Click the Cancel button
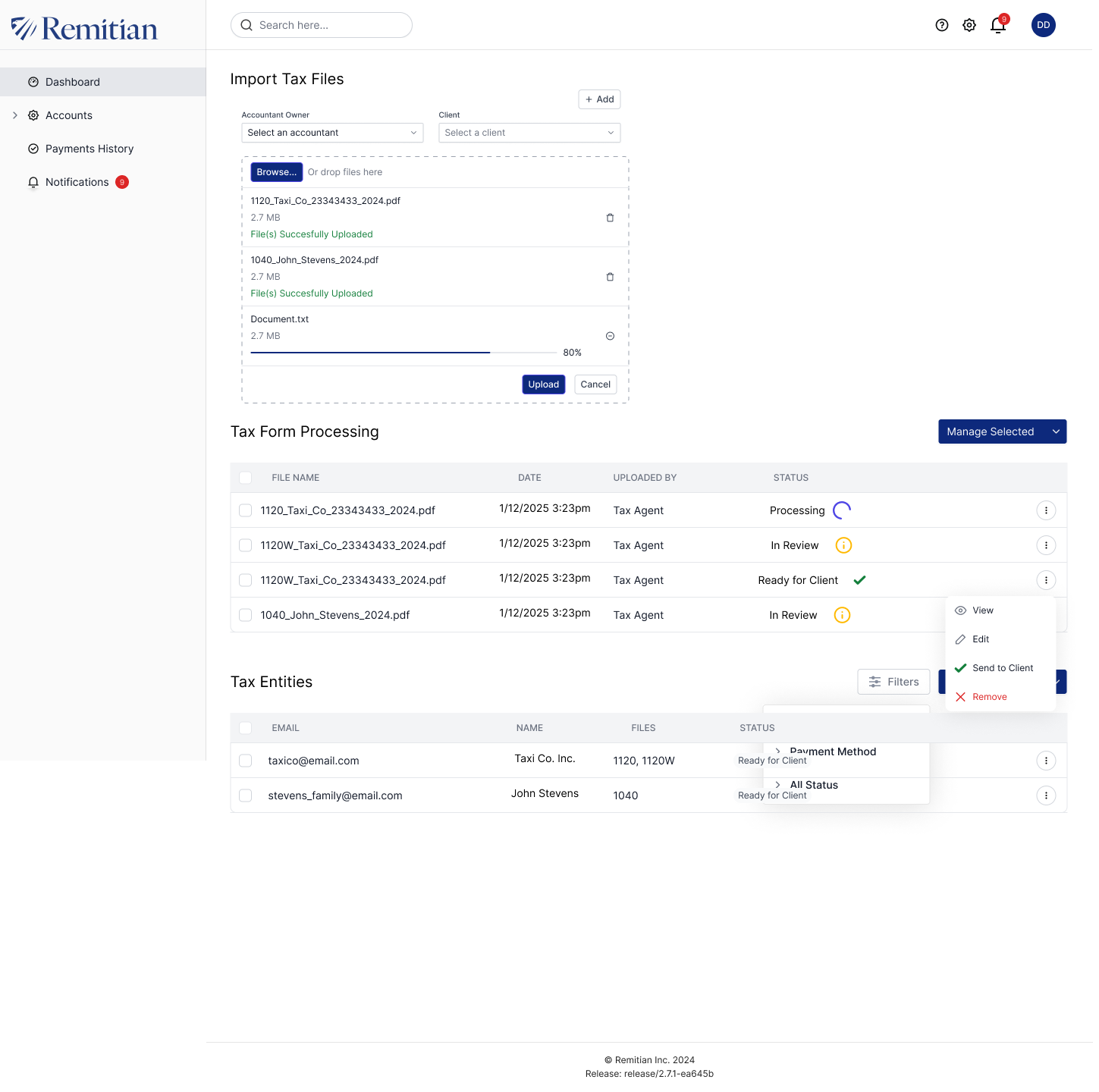 [595, 384]
